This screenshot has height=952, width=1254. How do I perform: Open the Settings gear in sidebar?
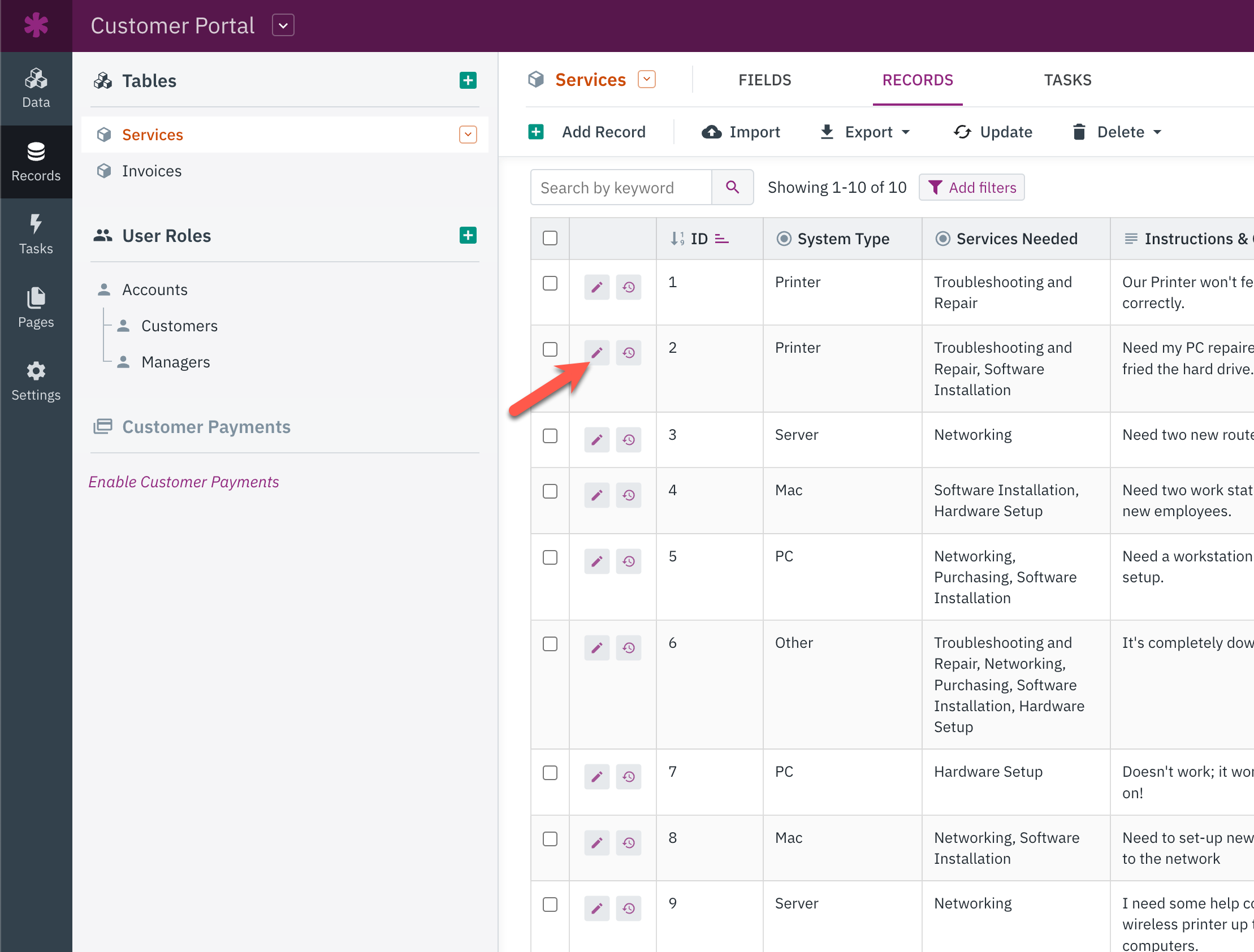click(36, 381)
